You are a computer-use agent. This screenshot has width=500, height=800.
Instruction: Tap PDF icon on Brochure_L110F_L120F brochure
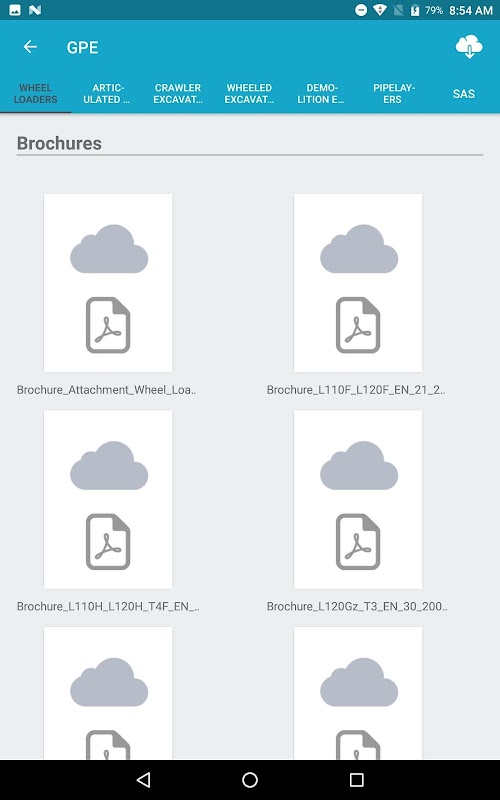(x=358, y=325)
